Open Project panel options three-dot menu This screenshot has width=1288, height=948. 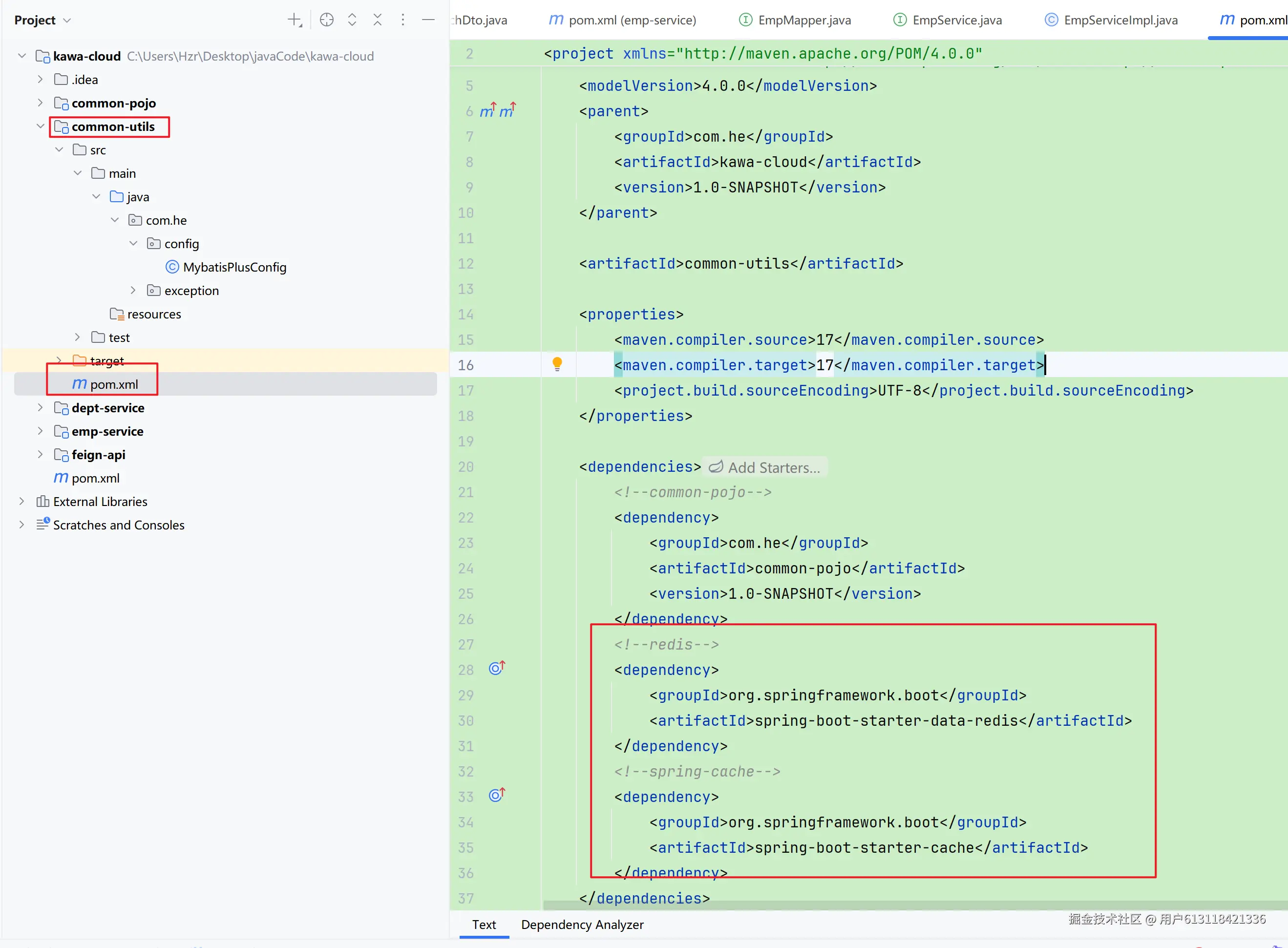click(x=403, y=20)
